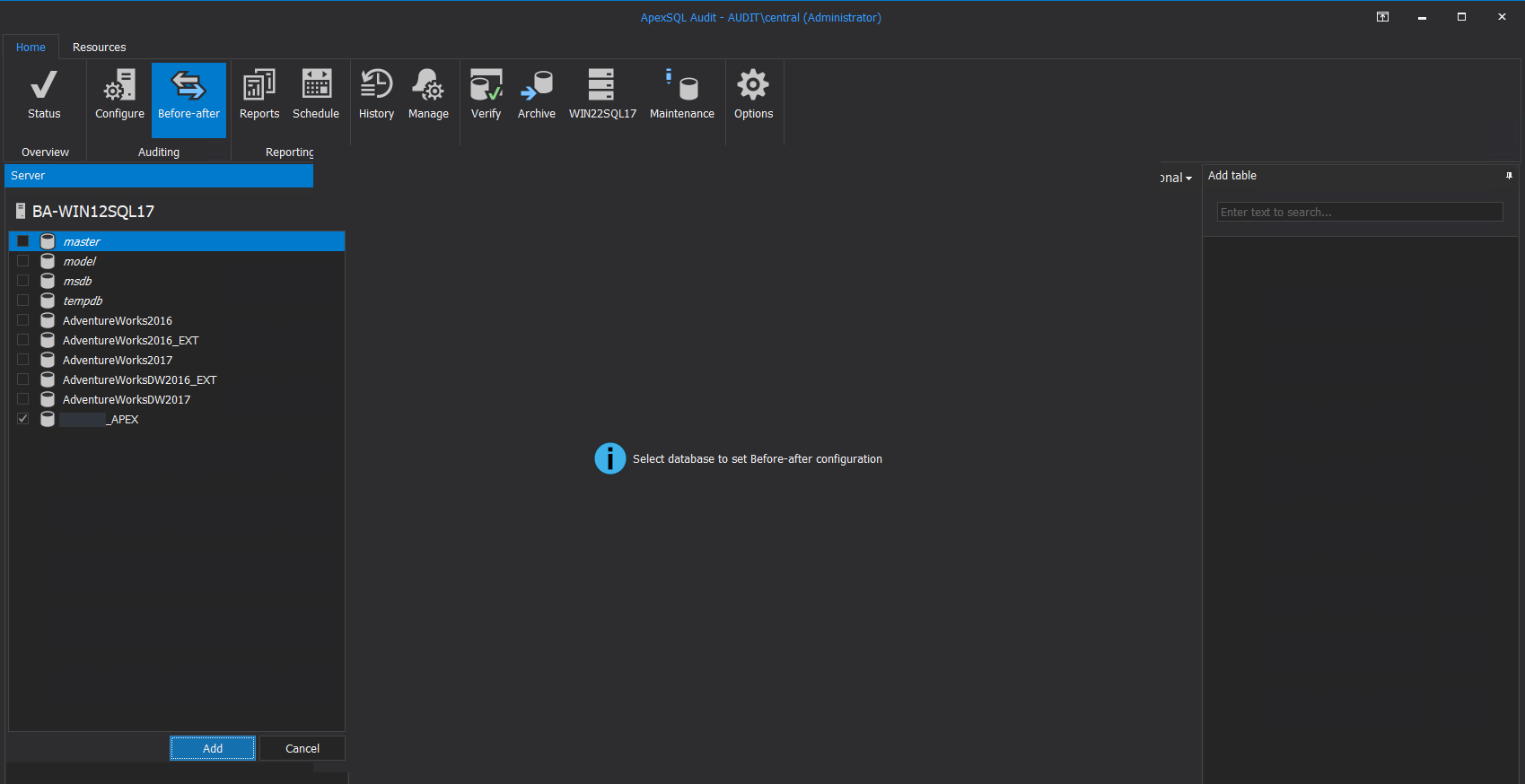Screen dimensions: 1525x784
Task: Switch to the Resources tab
Action: pyautogui.click(x=99, y=48)
